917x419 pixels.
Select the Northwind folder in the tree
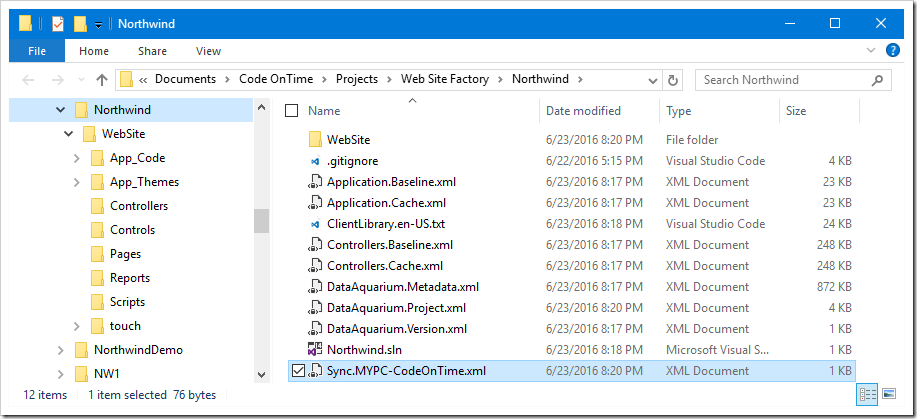(x=122, y=109)
